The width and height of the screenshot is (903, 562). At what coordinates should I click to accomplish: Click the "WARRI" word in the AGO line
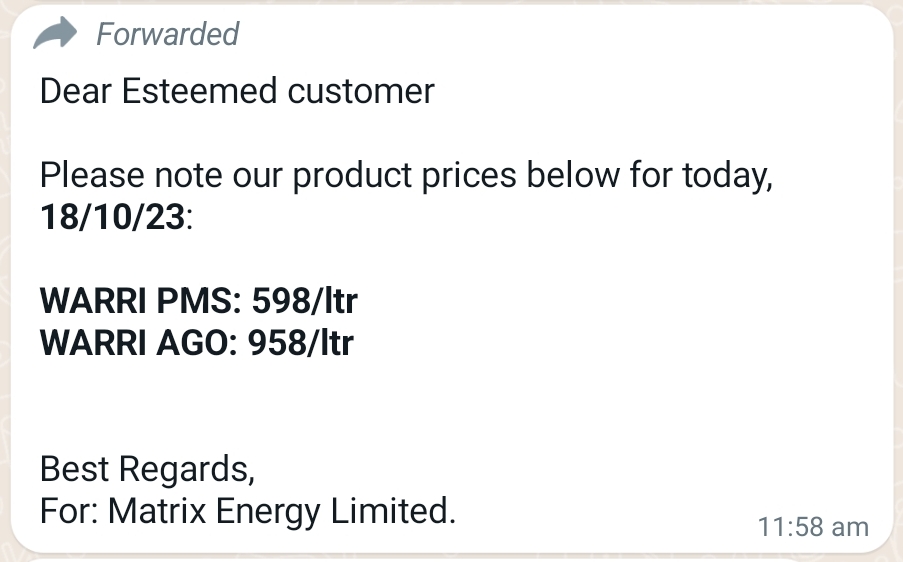tap(89, 343)
